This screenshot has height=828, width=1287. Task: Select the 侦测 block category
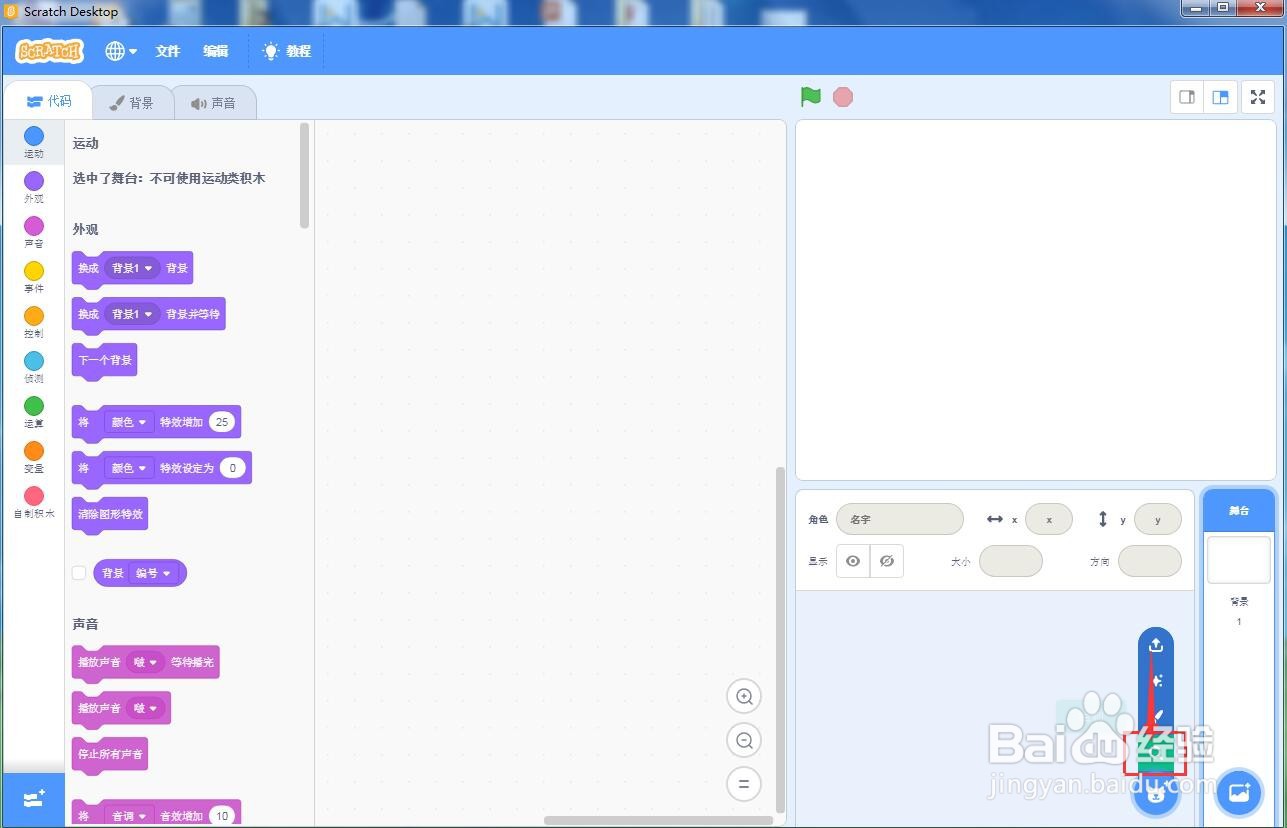pos(34,367)
